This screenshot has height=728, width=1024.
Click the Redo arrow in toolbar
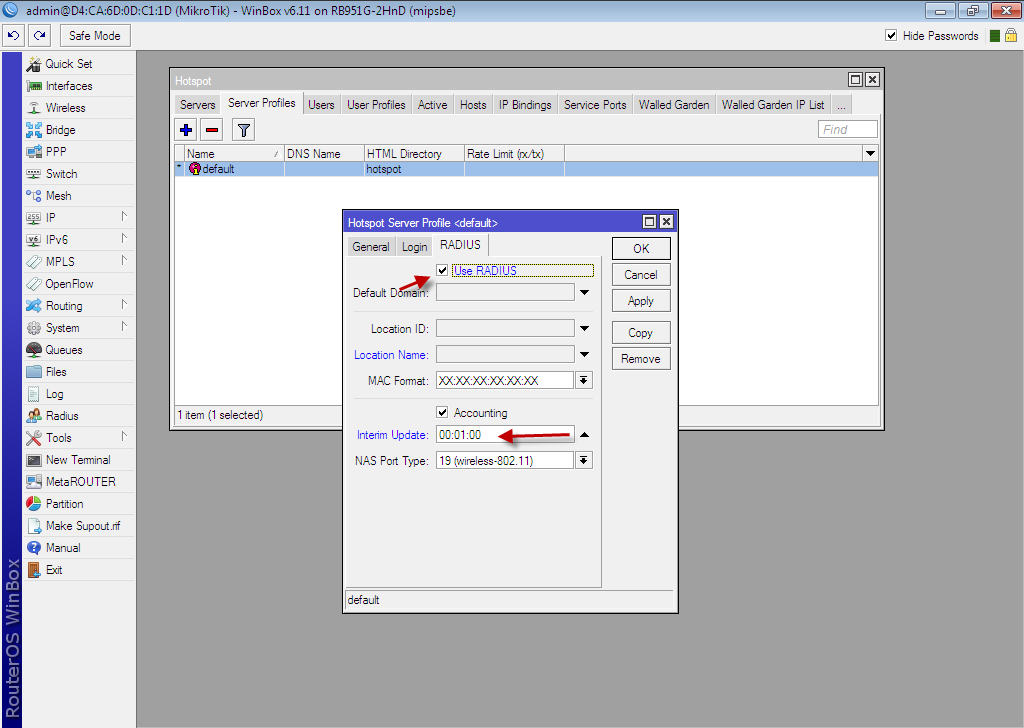(39, 36)
